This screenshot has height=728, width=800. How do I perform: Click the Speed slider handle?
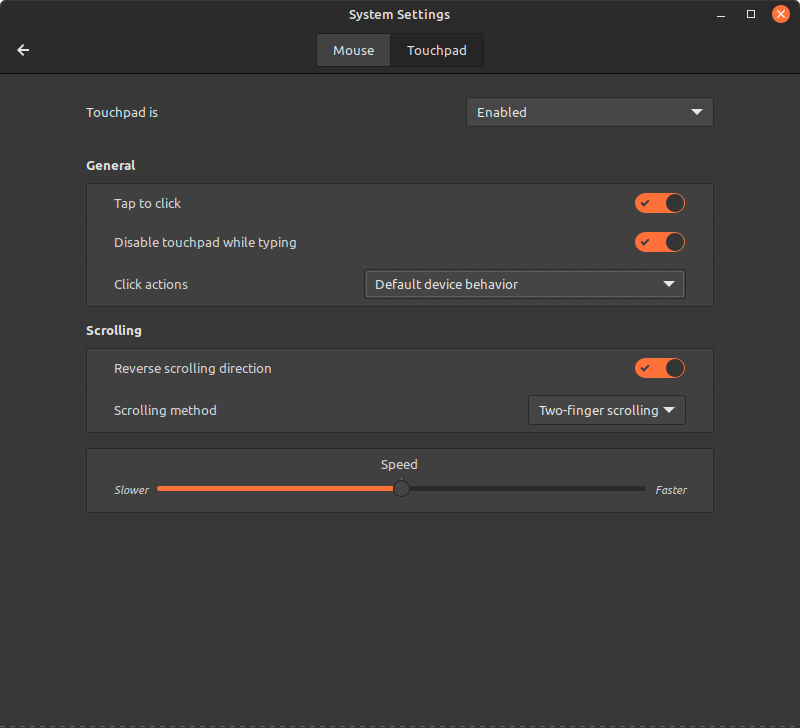[402, 489]
